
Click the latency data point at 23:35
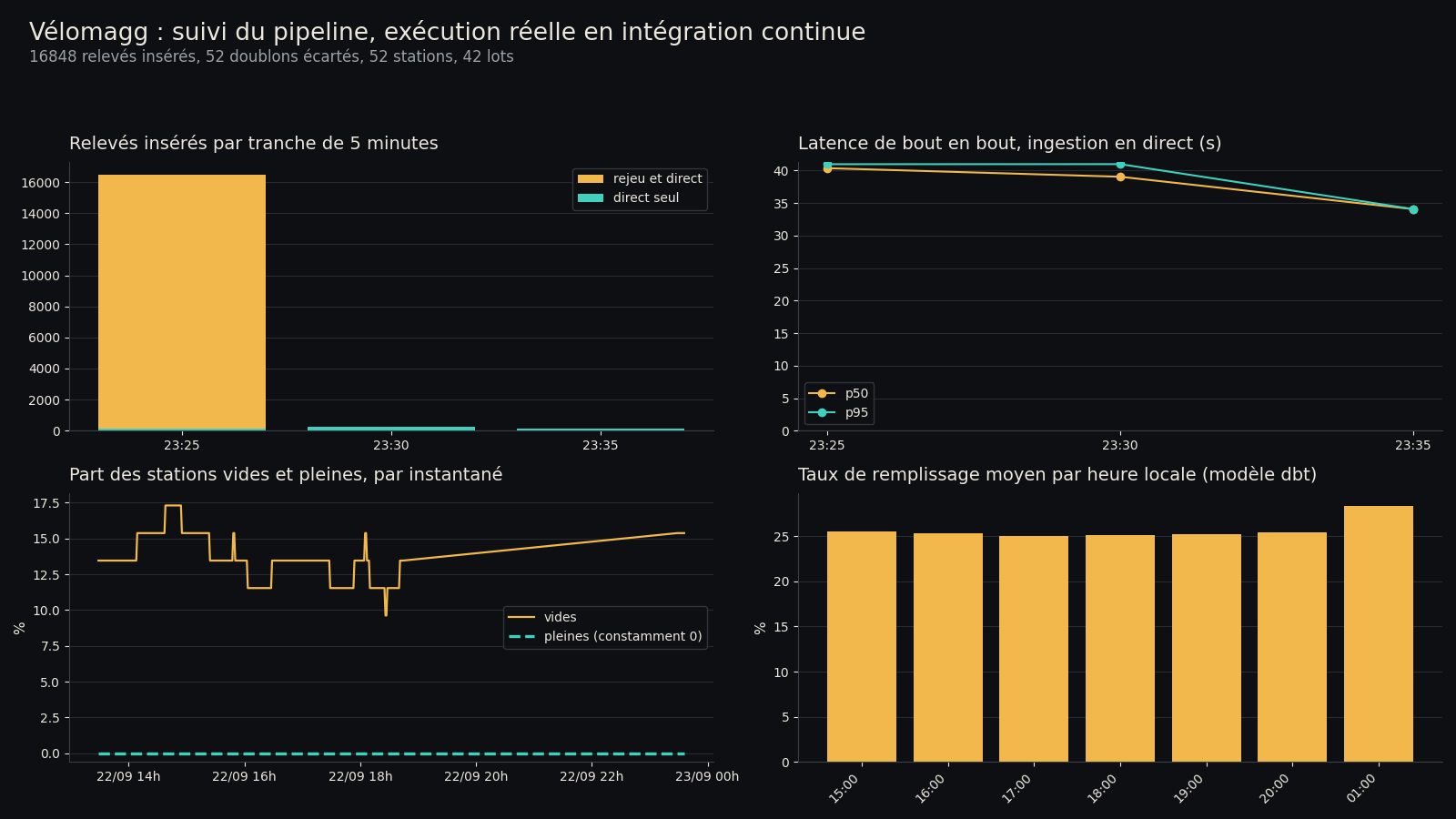click(1413, 209)
